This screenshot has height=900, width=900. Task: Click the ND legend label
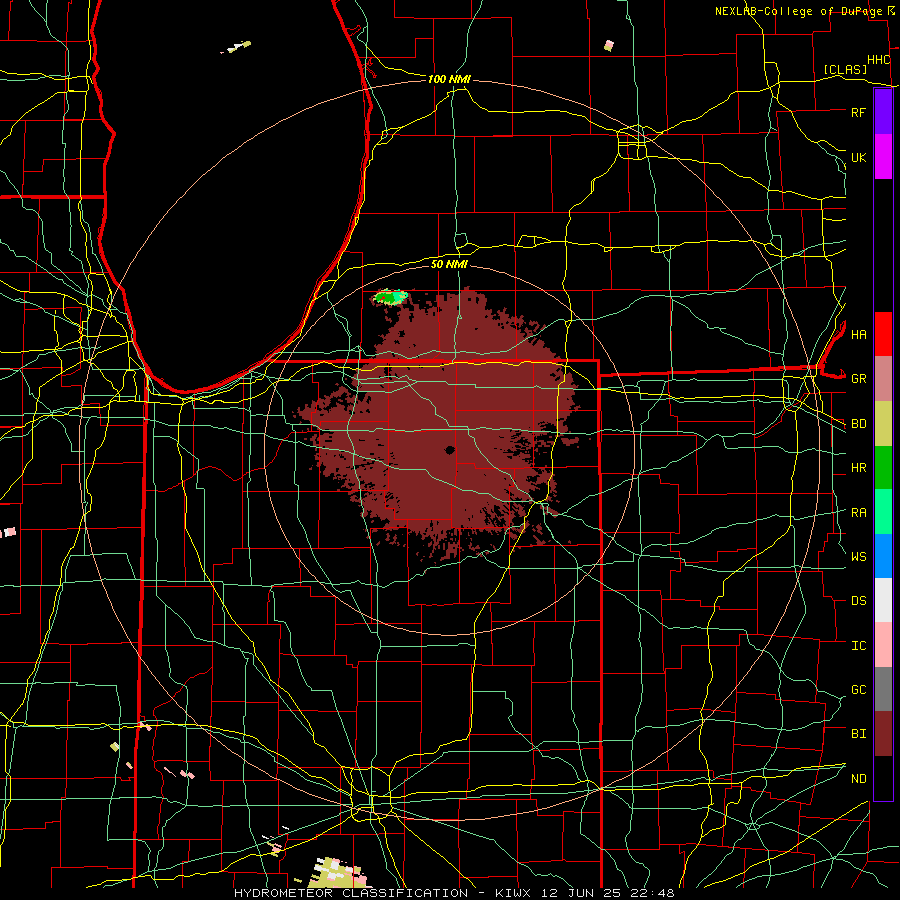858,779
